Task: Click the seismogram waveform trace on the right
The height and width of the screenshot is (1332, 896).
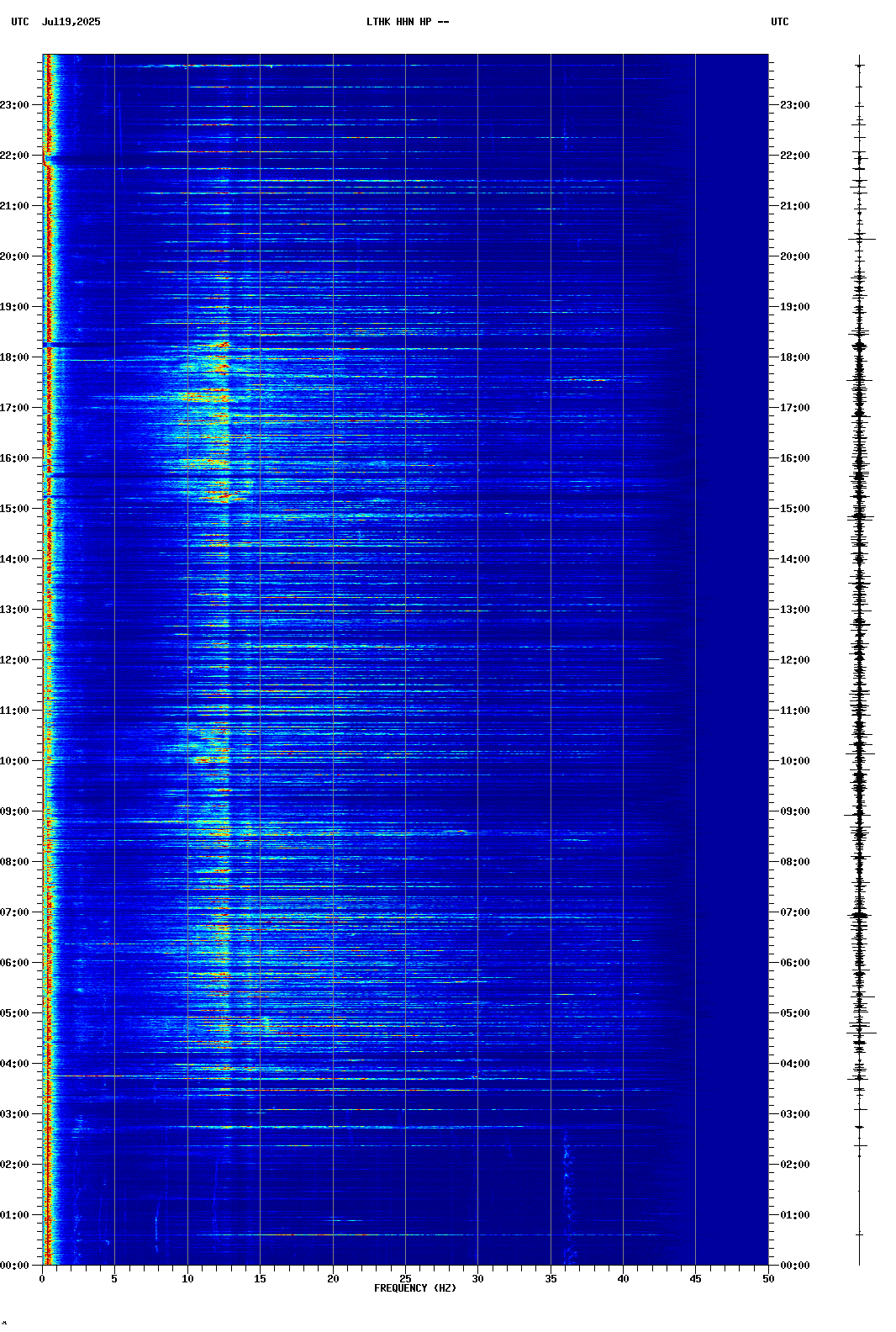Action: (859, 660)
